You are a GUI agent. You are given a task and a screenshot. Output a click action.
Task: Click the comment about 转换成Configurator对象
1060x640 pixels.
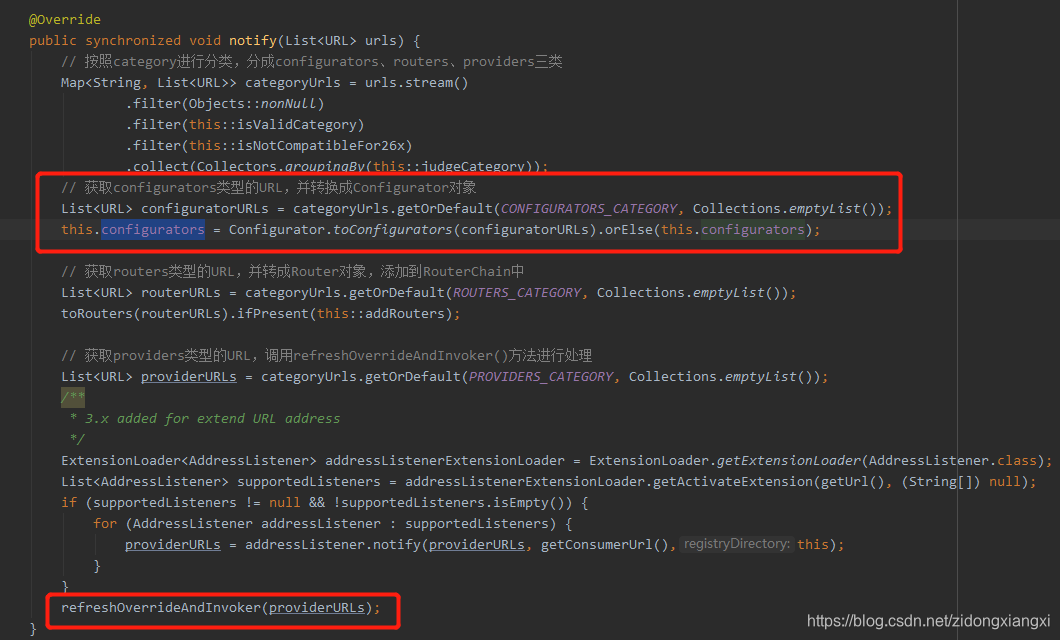click(x=268, y=187)
